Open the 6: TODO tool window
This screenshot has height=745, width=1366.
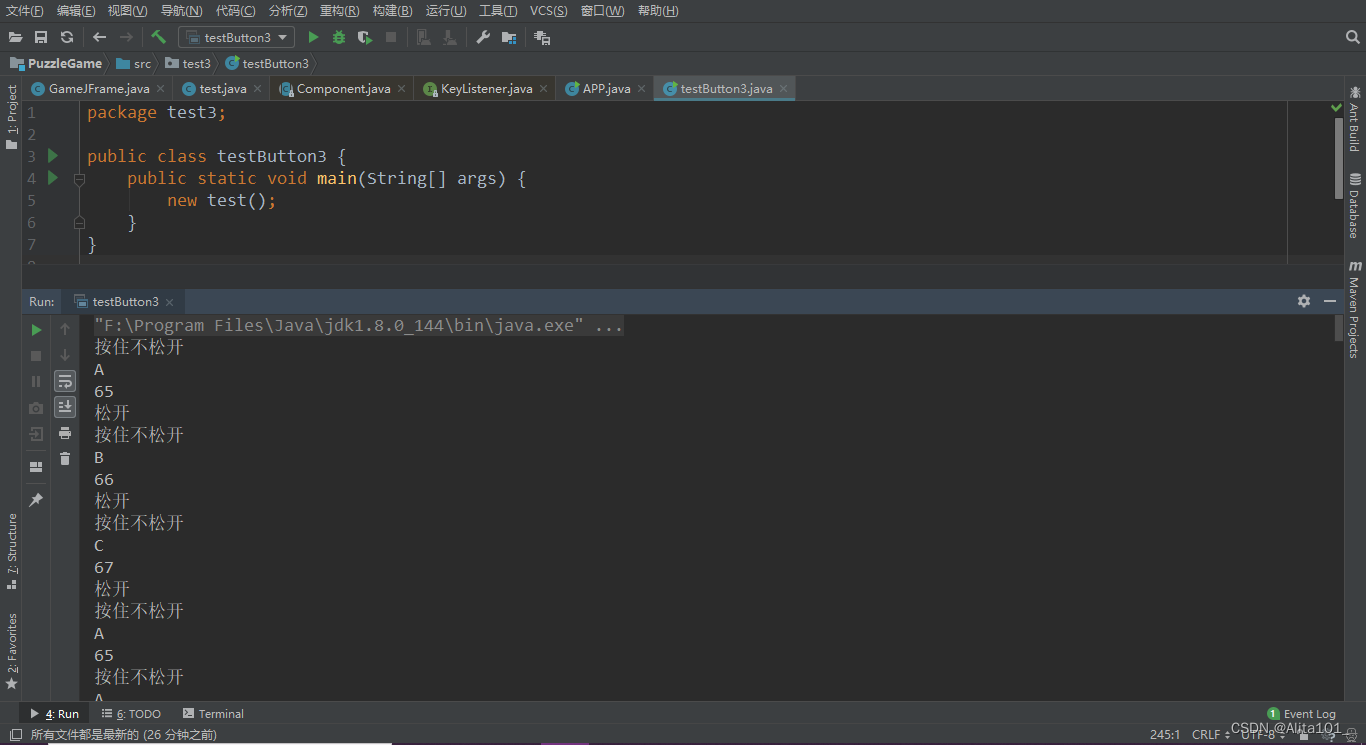(x=131, y=714)
